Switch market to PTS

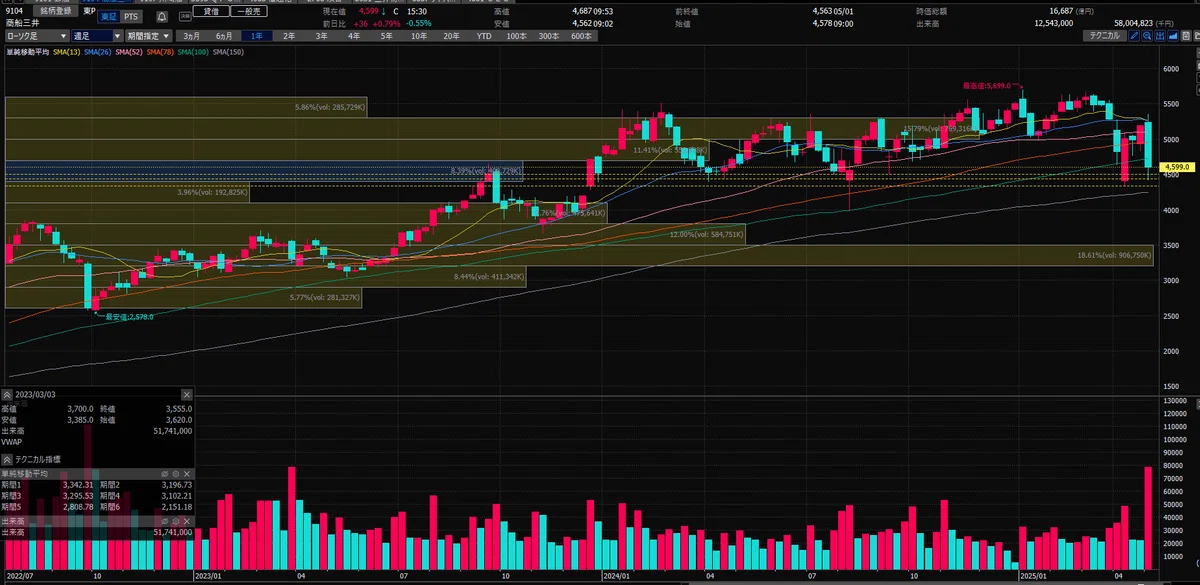tap(131, 17)
